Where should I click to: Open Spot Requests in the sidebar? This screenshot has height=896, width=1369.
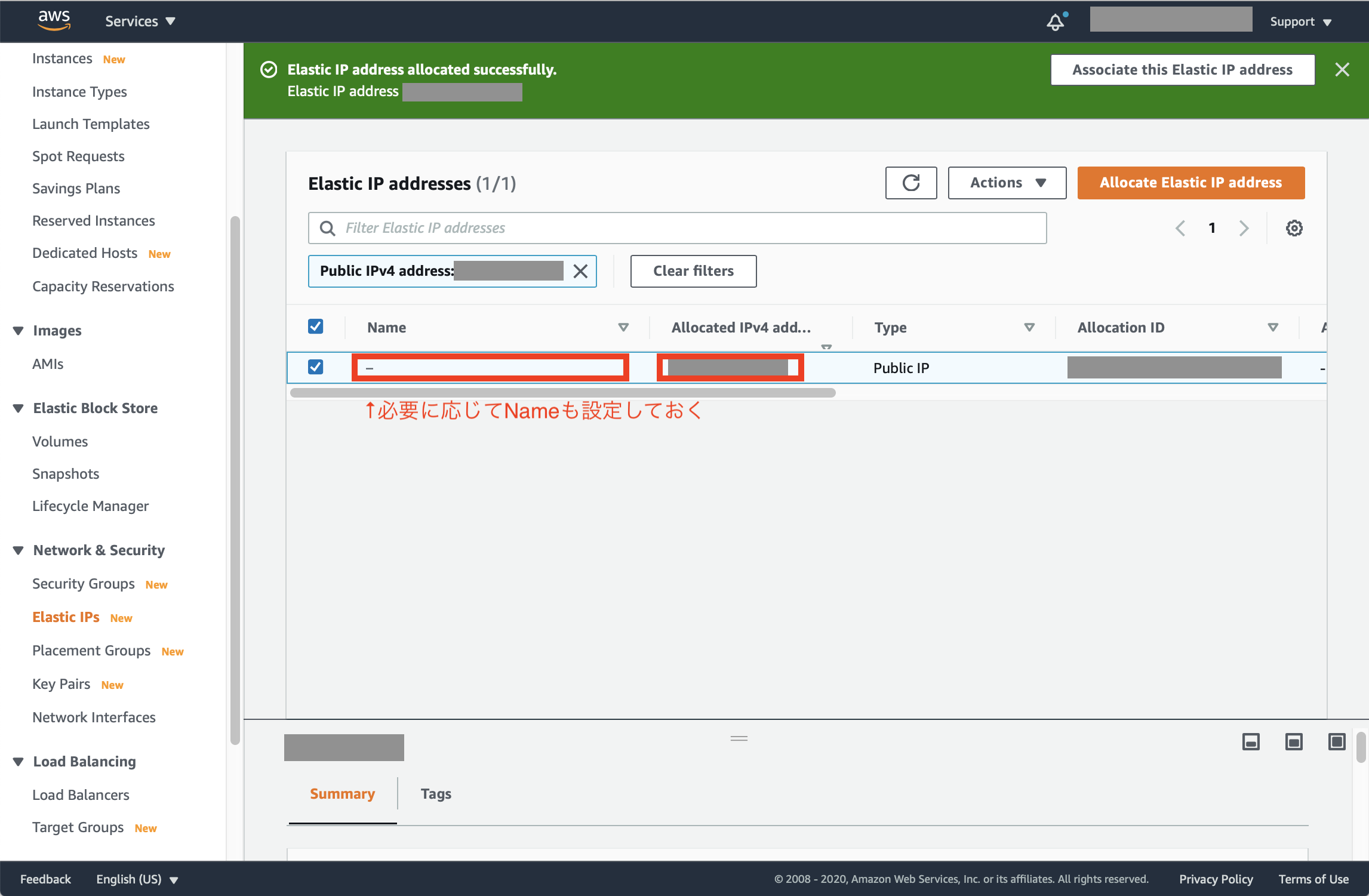(78, 156)
